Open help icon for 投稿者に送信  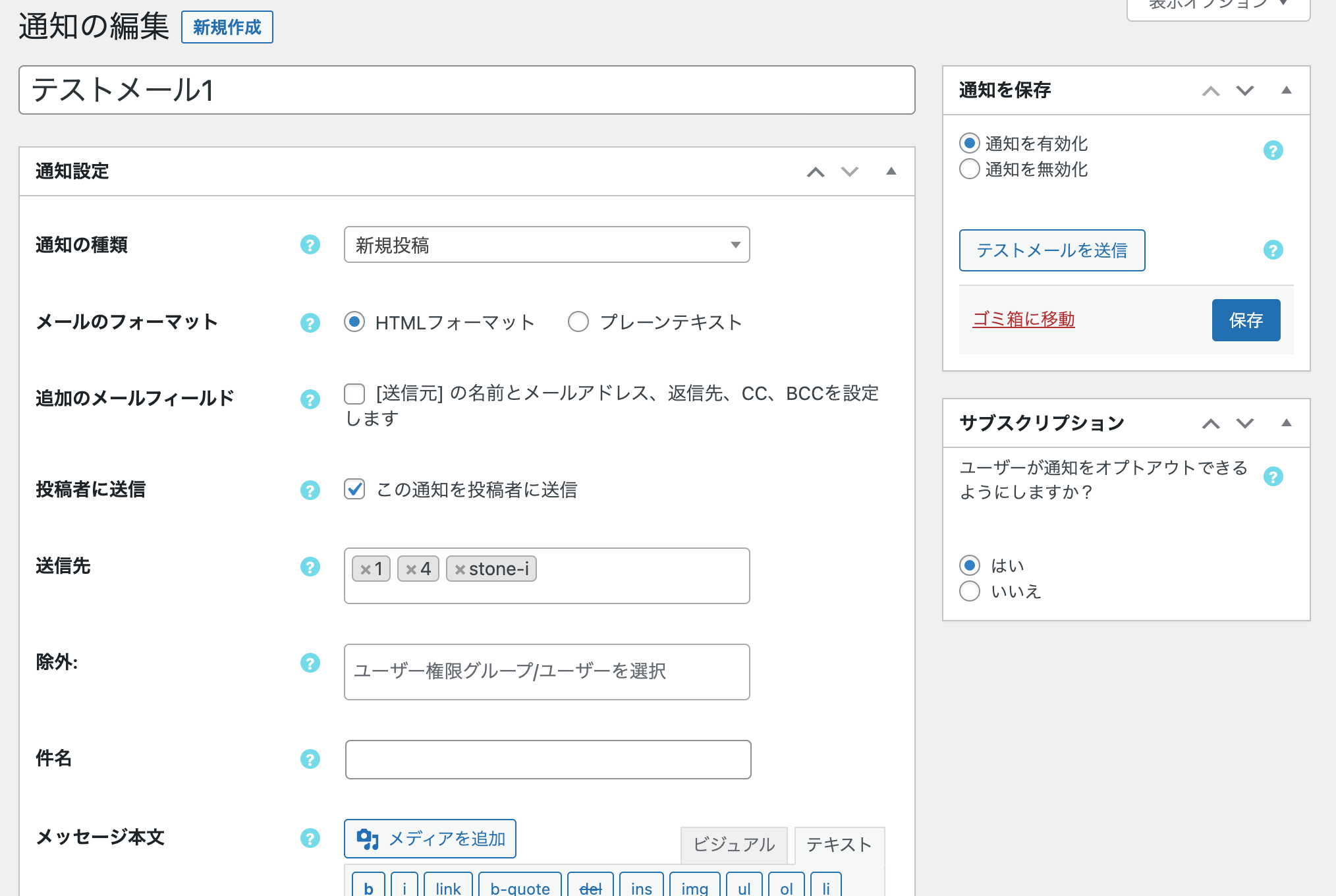(310, 490)
